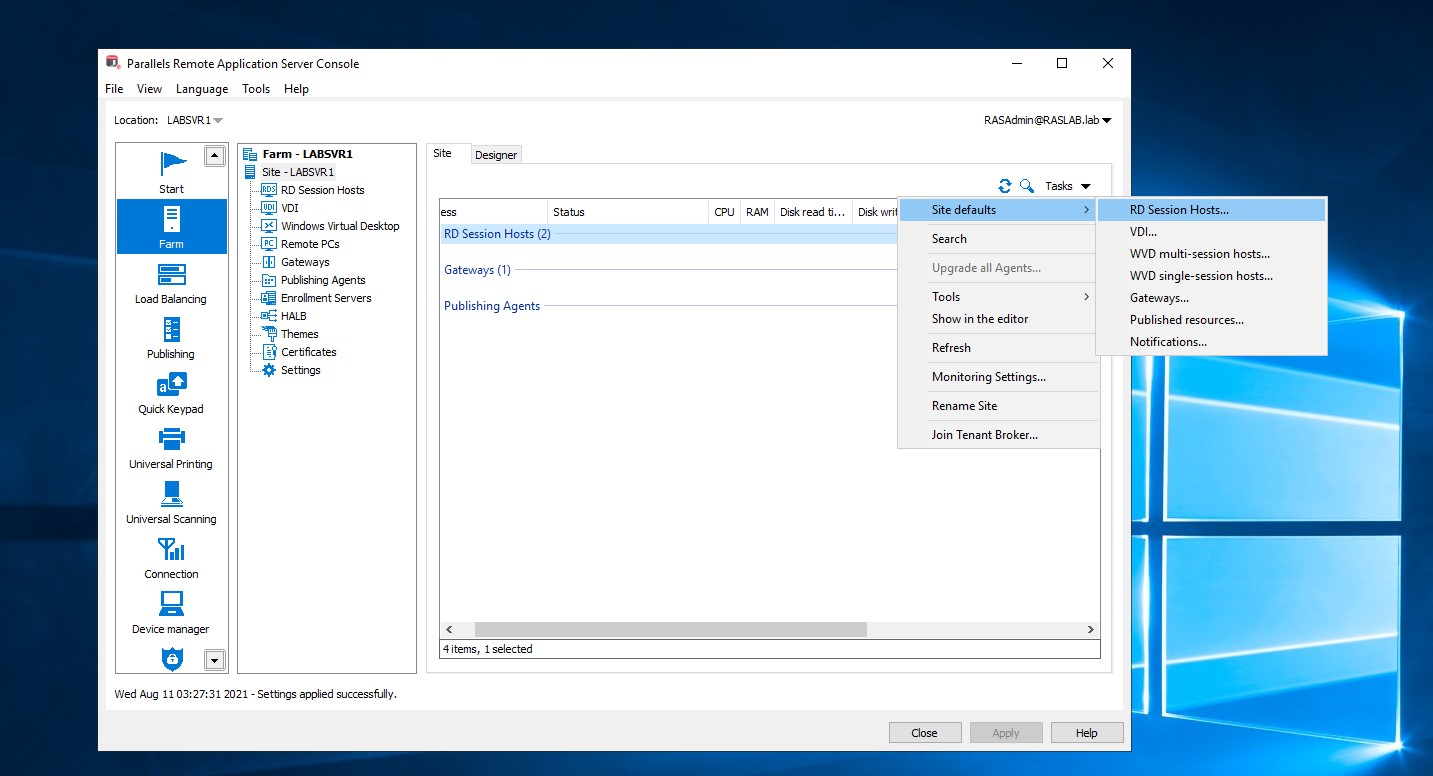Open the View menu
The width and height of the screenshot is (1433, 776).
pyautogui.click(x=149, y=89)
